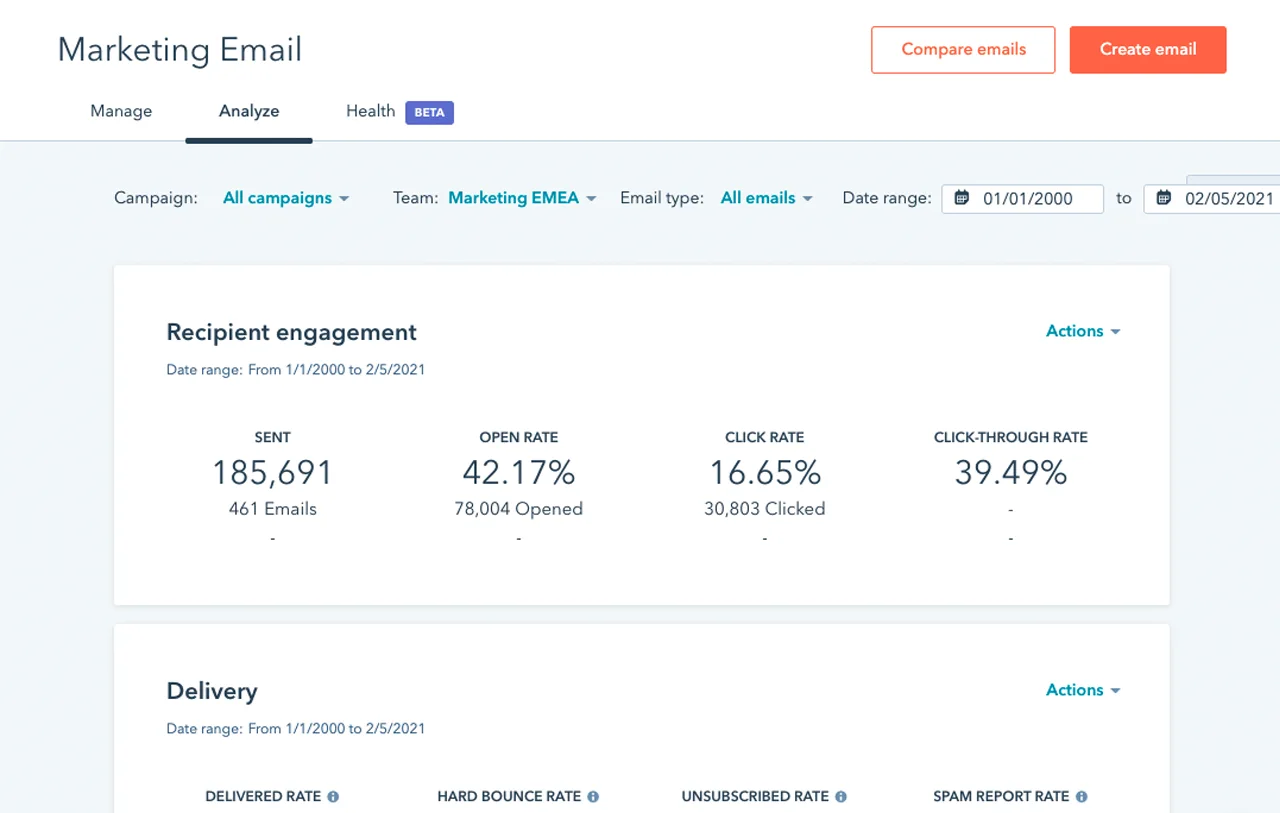Click the Open Rate metric value
This screenshot has width=1280, height=813.
518,472
